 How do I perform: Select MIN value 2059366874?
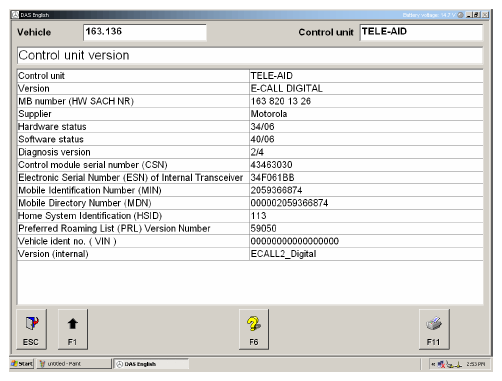pyautogui.click(x=276, y=190)
